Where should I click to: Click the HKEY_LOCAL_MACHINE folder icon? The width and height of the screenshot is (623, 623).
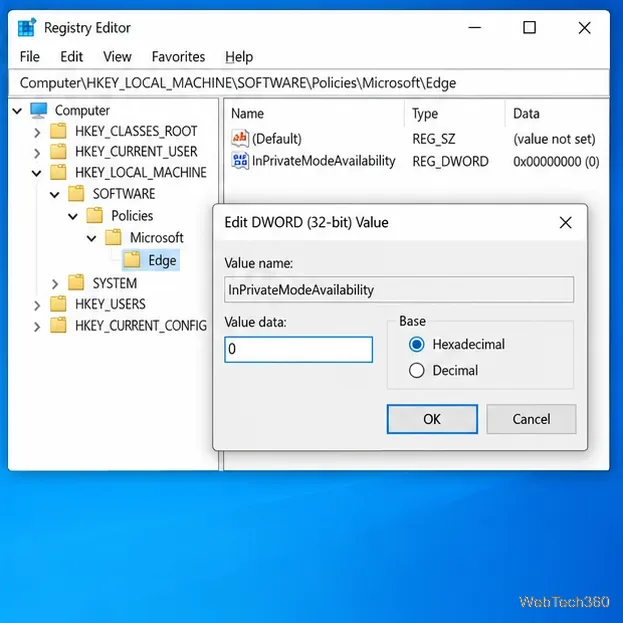pyautogui.click(x=58, y=172)
